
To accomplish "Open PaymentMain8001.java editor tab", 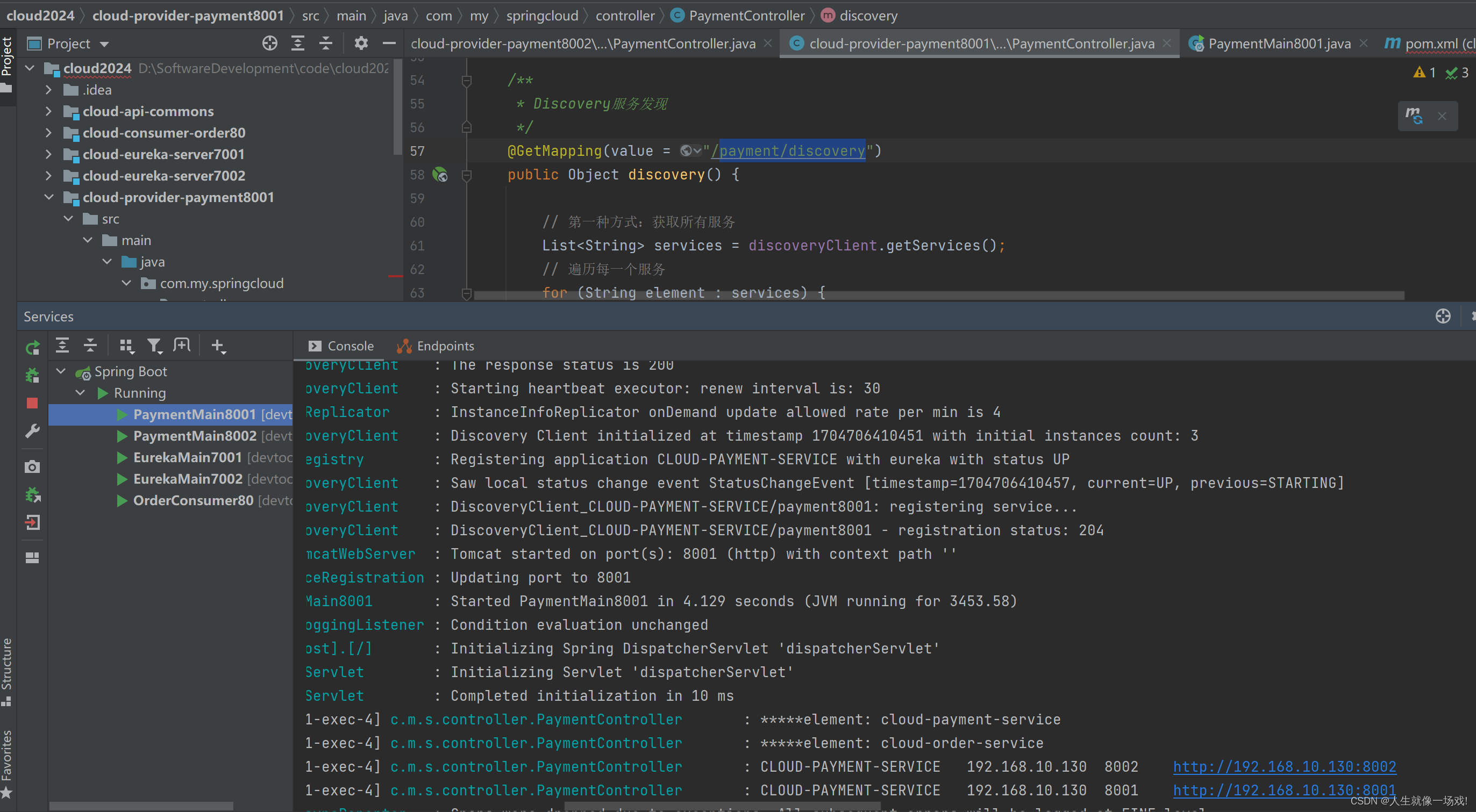I will [1279, 44].
